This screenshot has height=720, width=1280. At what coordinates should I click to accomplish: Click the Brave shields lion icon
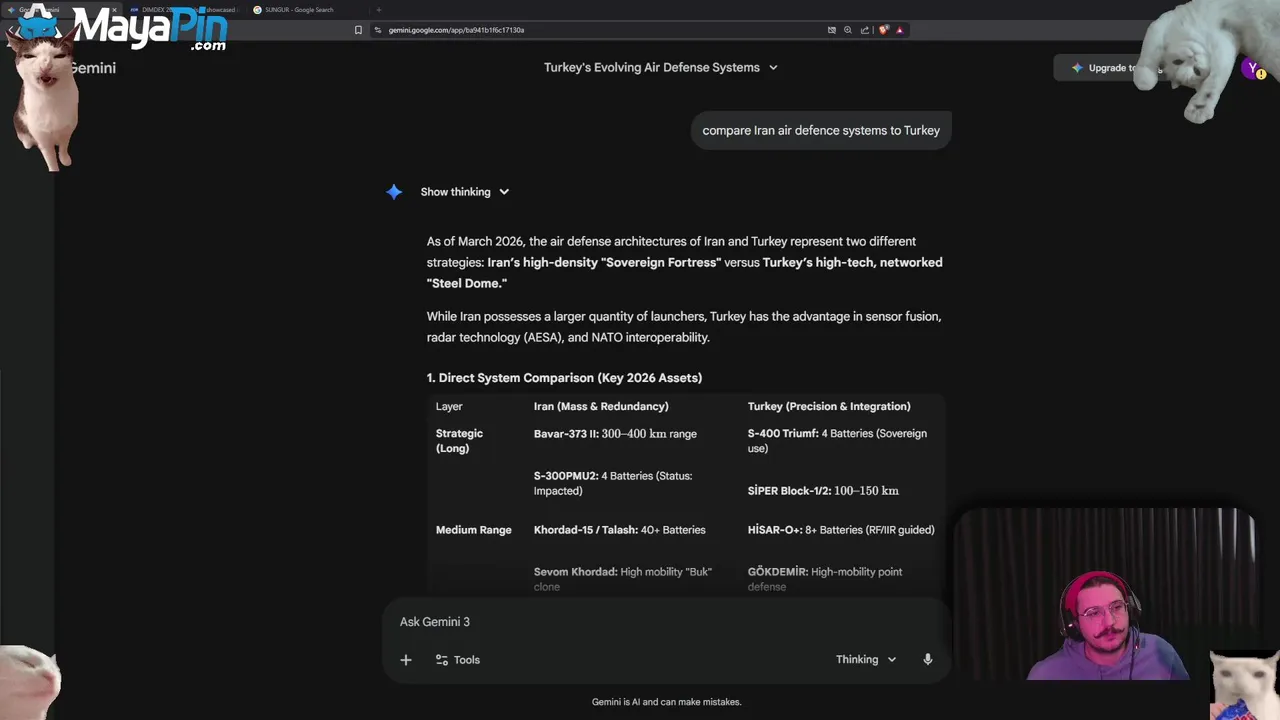(883, 30)
